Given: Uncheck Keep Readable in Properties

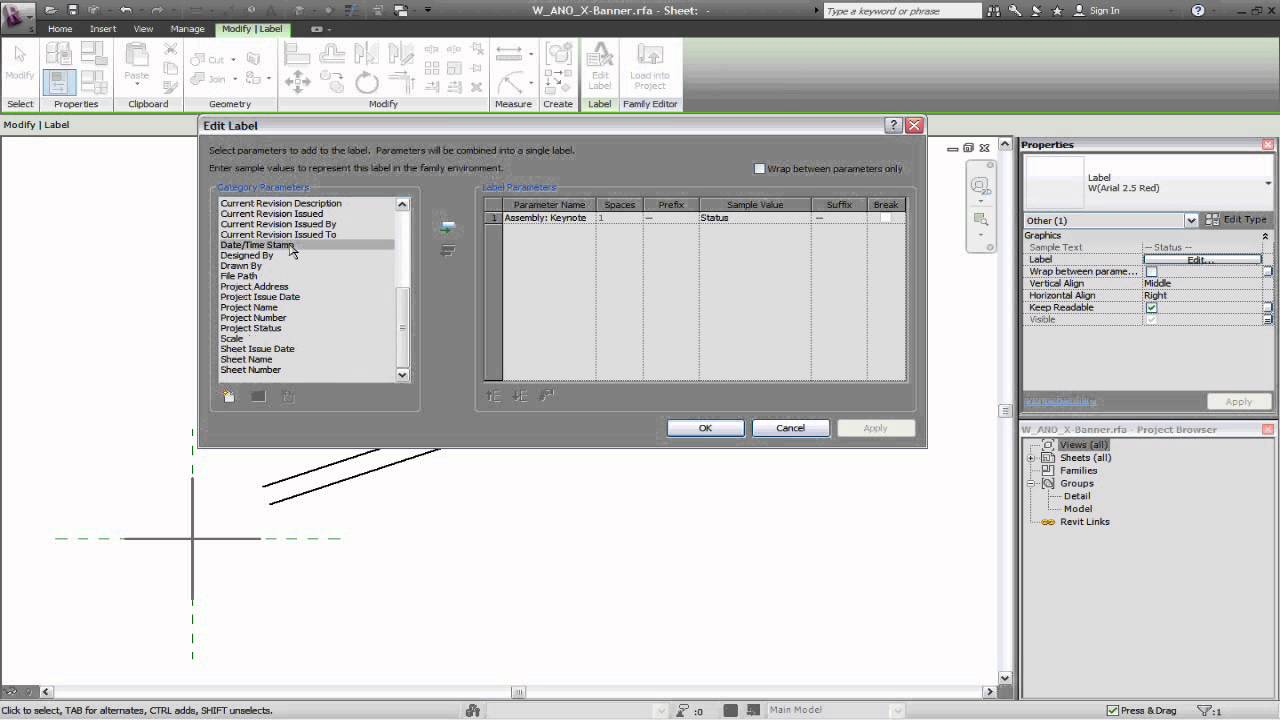Looking at the screenshot, I should click(x=1151, y=308).
